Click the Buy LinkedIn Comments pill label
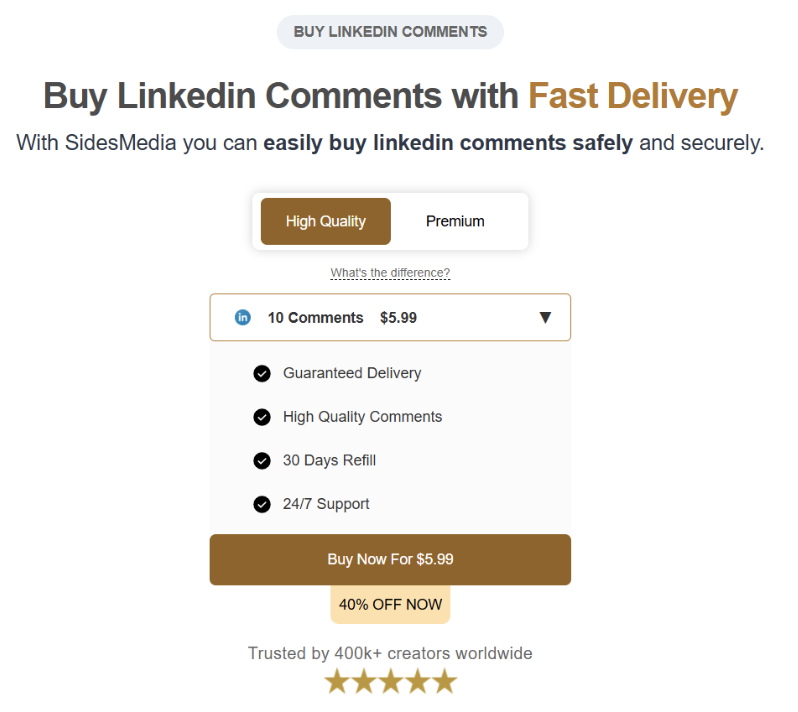The height and width of the screenshot is (712, 798). tap(390, 32)
